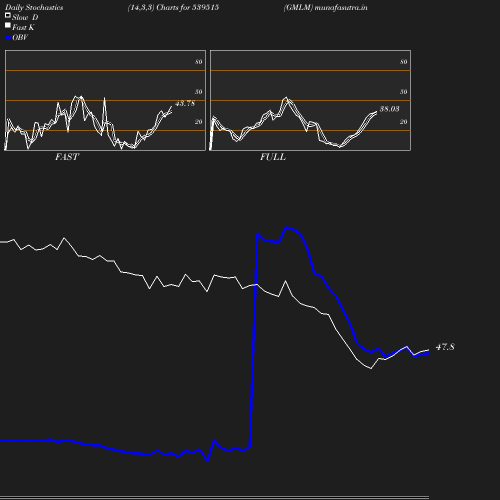Click the 'Daily Stochastics' title text
This screenshot has width=500, height=500.
point(34,8)
